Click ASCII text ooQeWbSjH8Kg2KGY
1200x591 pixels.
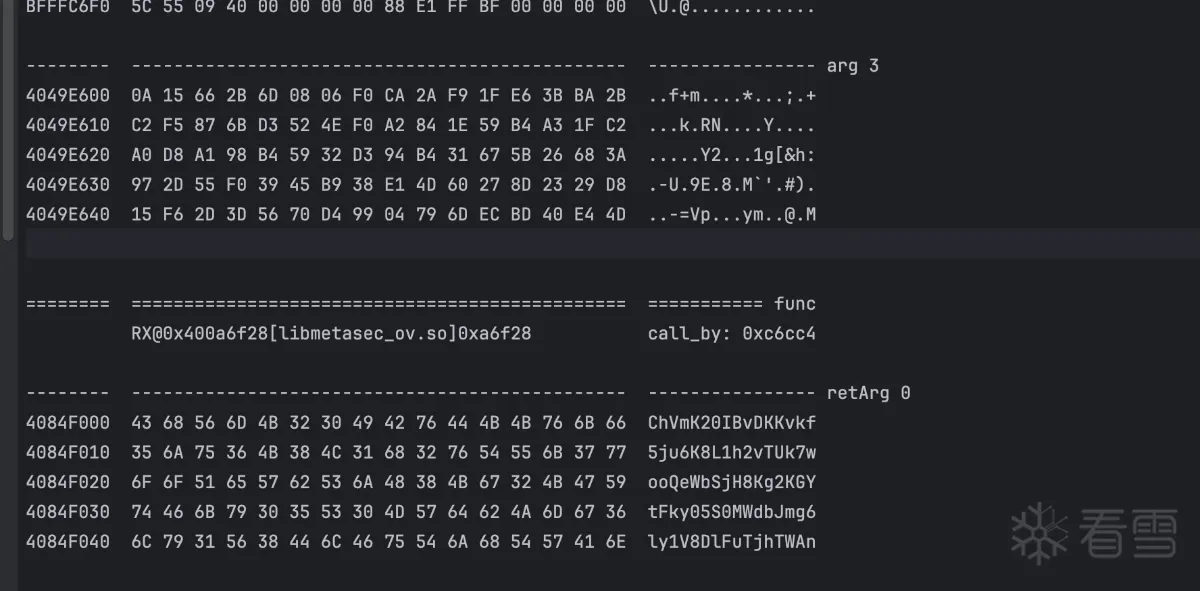point(732,482)
